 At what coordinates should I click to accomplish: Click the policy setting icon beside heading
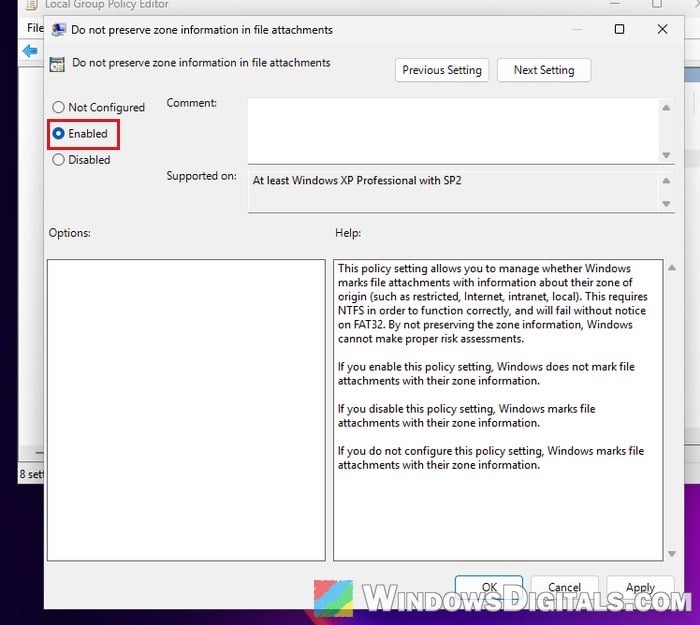[x=57, y=64]
